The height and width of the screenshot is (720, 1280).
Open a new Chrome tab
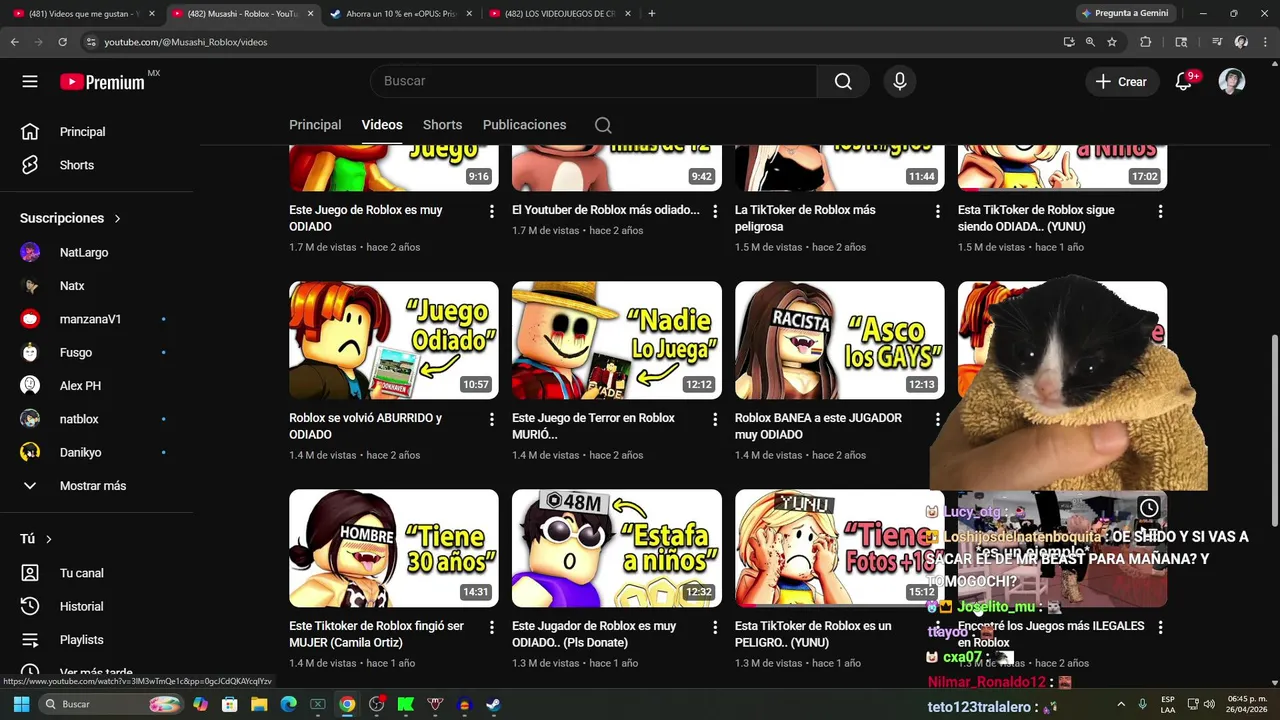tap(651, 13)
